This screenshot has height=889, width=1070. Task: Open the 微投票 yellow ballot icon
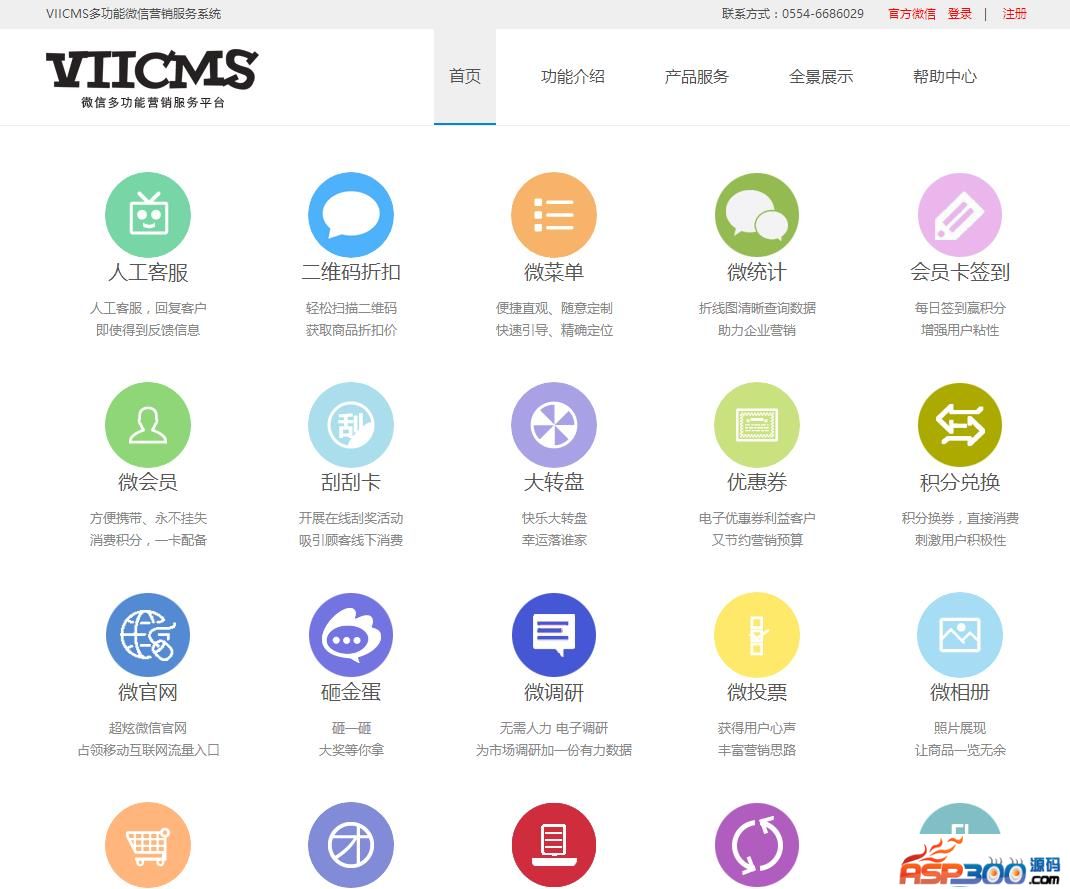[757, 635]
